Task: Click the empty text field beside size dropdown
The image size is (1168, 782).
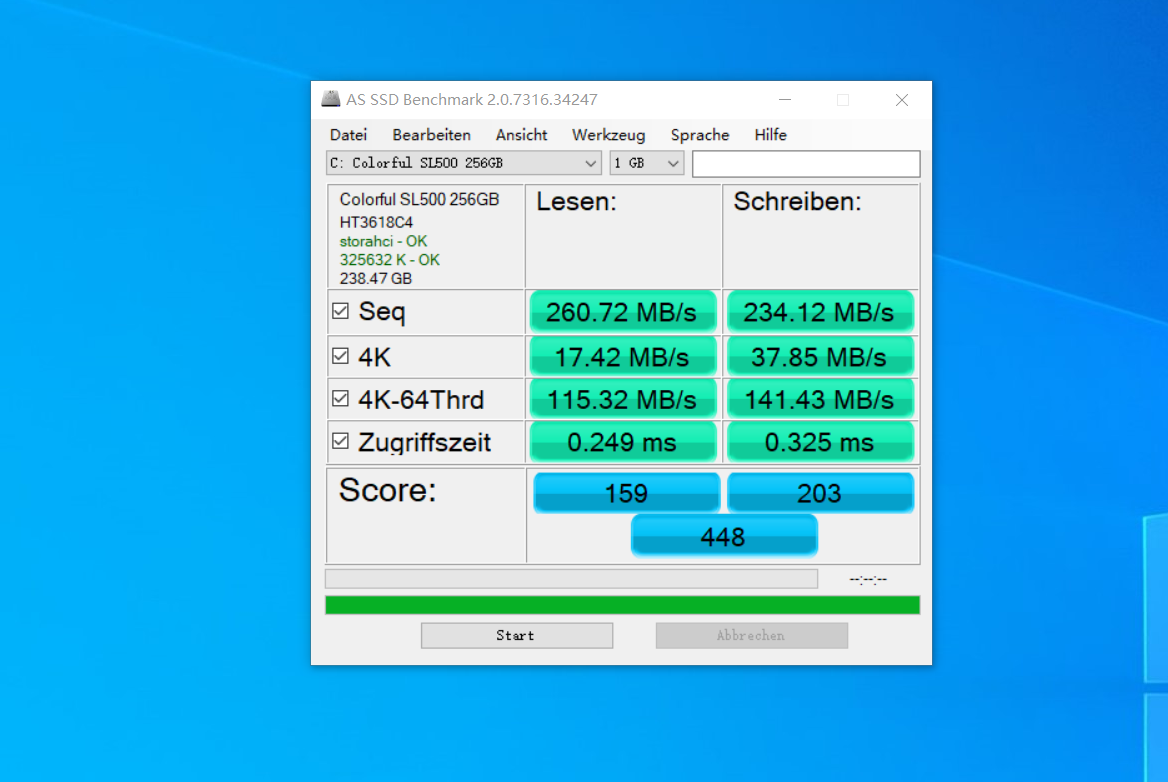Action: pos(806,164)
